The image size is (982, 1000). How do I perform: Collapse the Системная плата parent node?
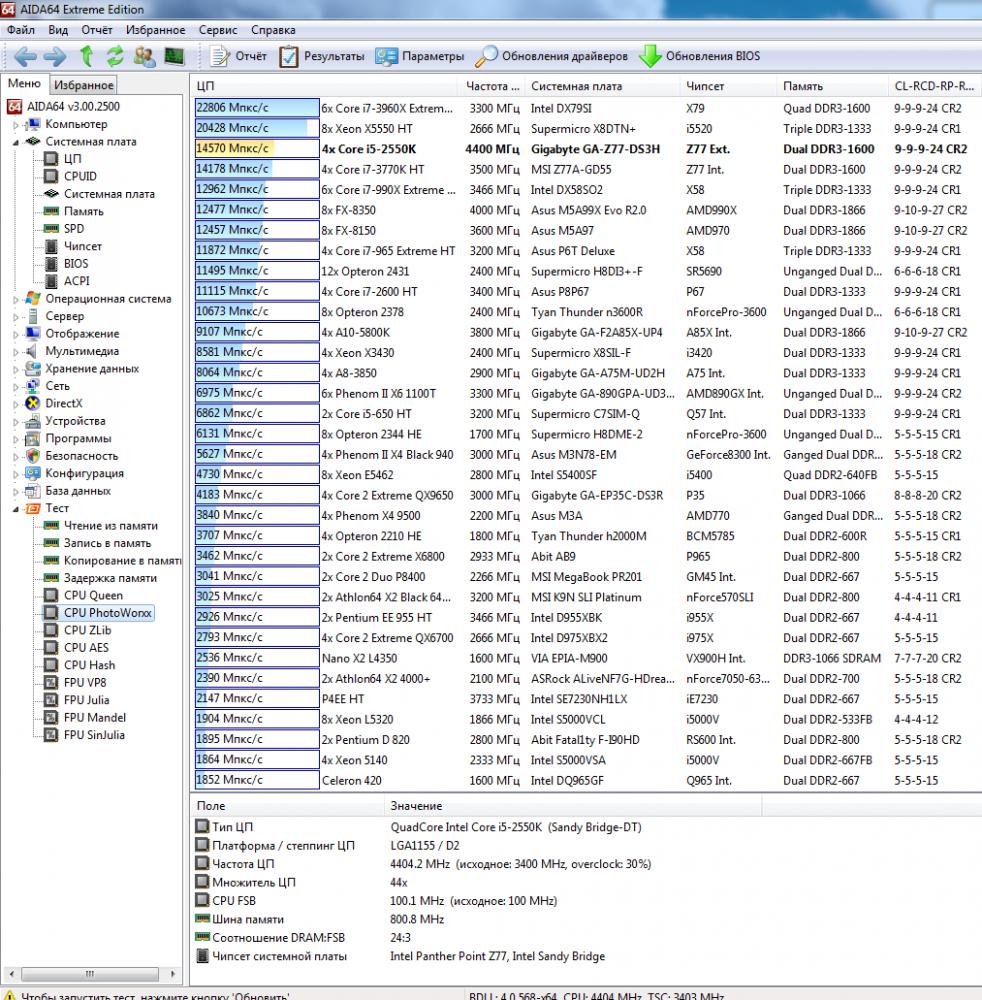(16, 142)
